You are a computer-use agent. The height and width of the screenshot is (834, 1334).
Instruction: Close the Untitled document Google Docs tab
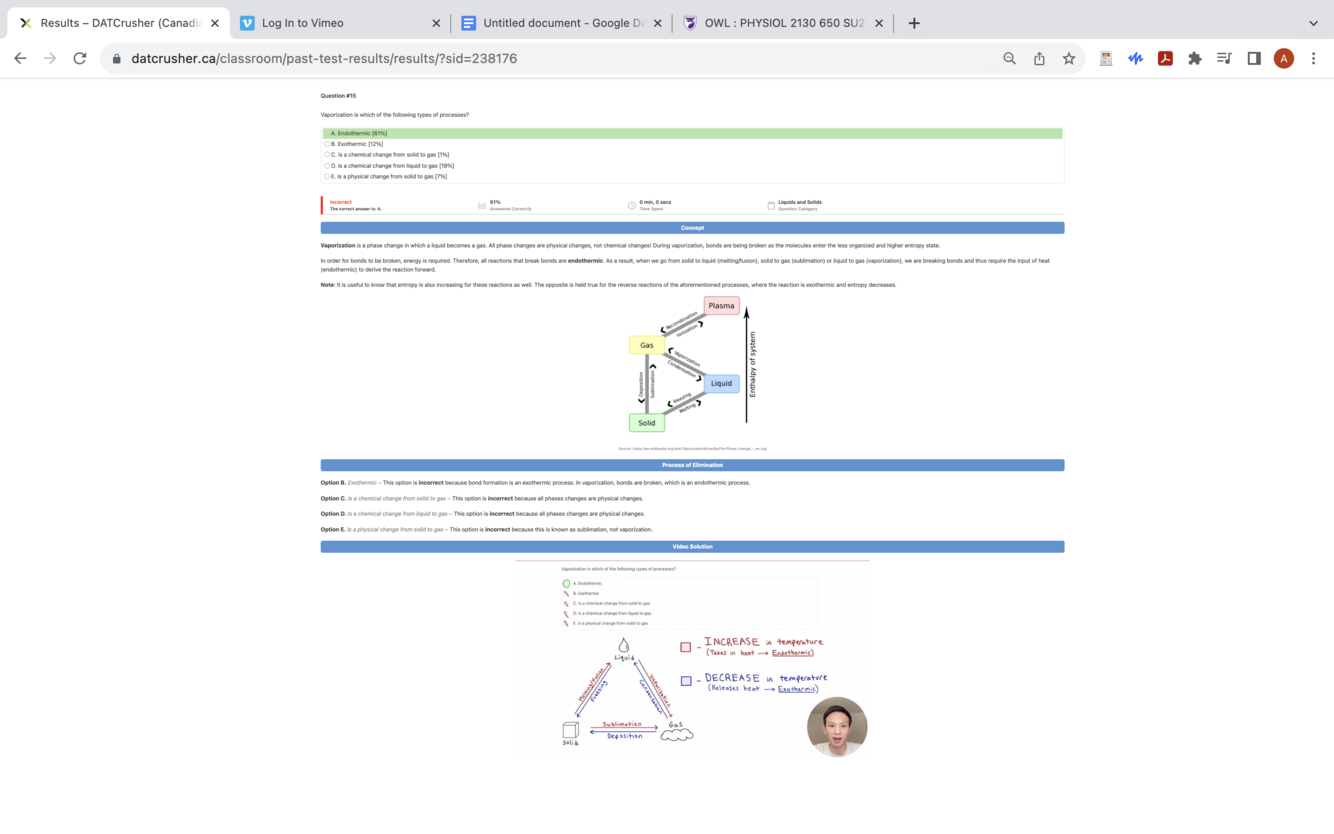point(657,23)
